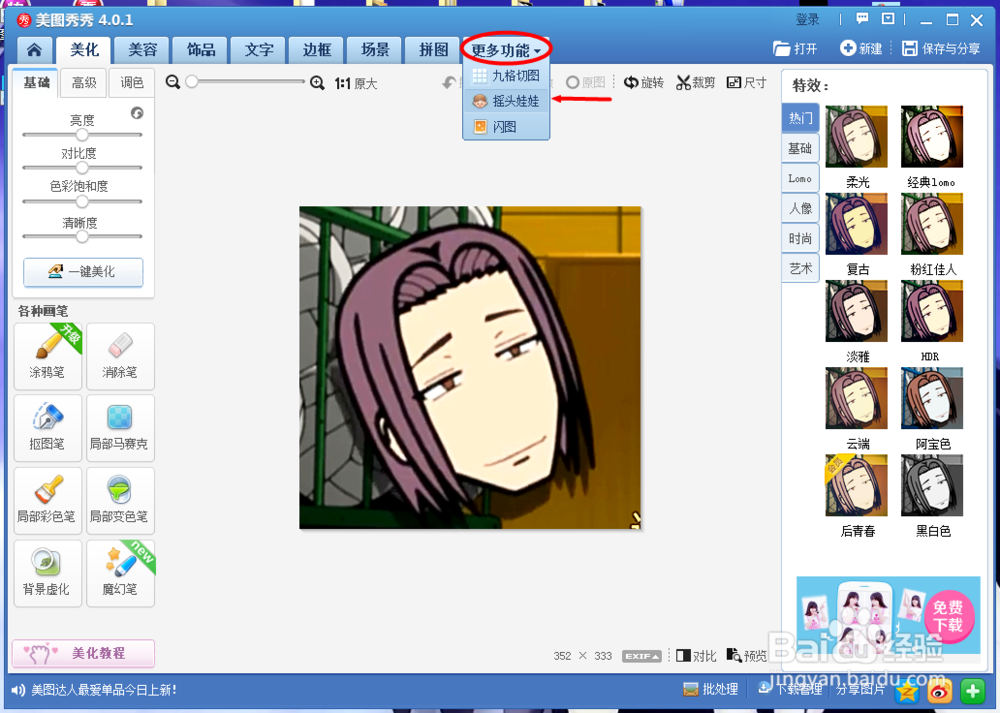The width and height of the screenshot is (1000, 713).
Task: Select the 背景虚化 background blur tool
Action: click(x=48, y=573)
